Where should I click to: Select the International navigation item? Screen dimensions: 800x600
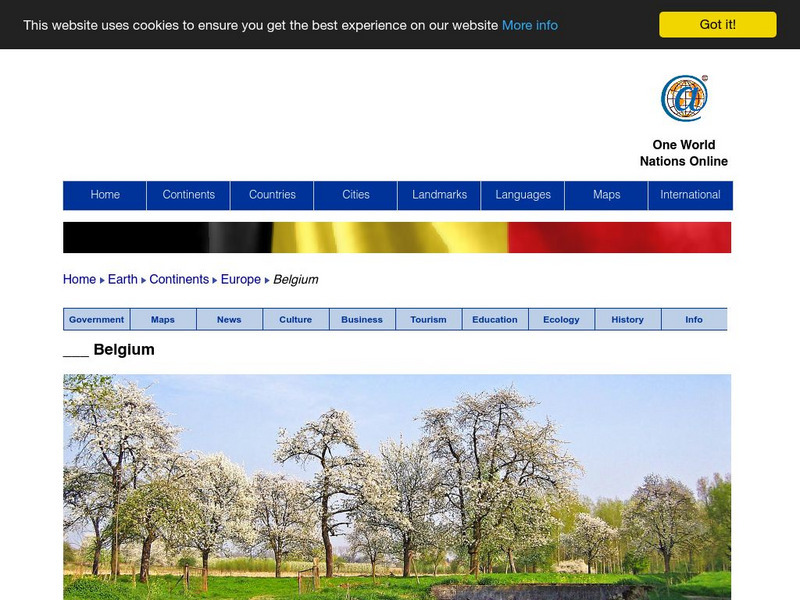click(690, 195)
